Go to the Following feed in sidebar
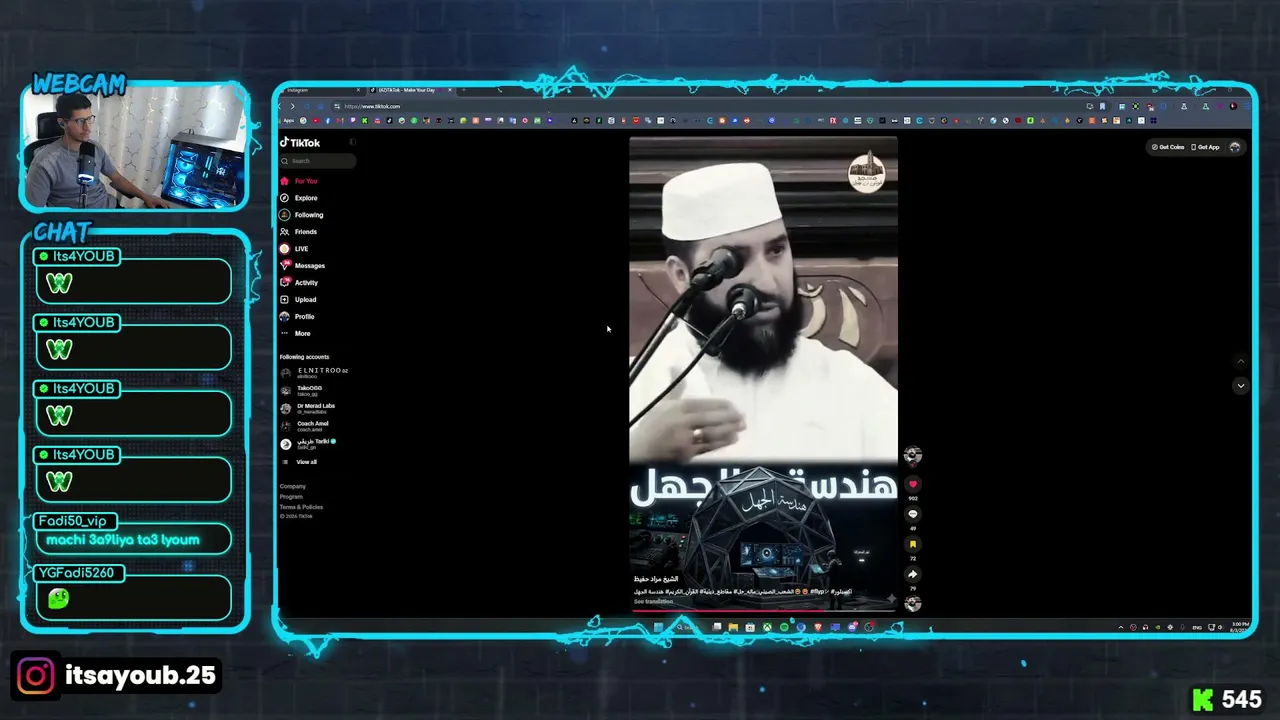This screenshot has height=720, width=1280. [302, 215]
